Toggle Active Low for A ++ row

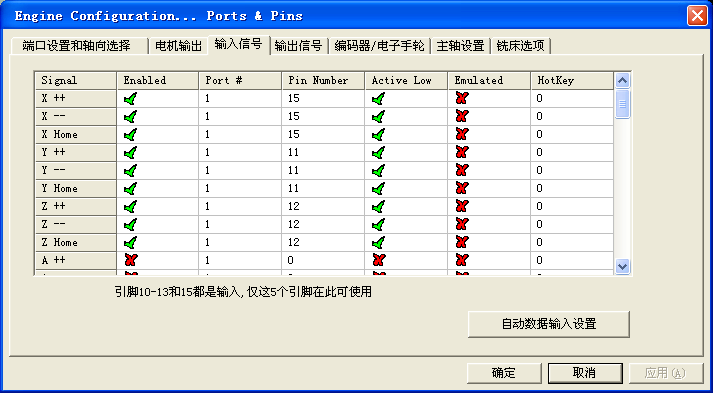click(x=379, y=260)
